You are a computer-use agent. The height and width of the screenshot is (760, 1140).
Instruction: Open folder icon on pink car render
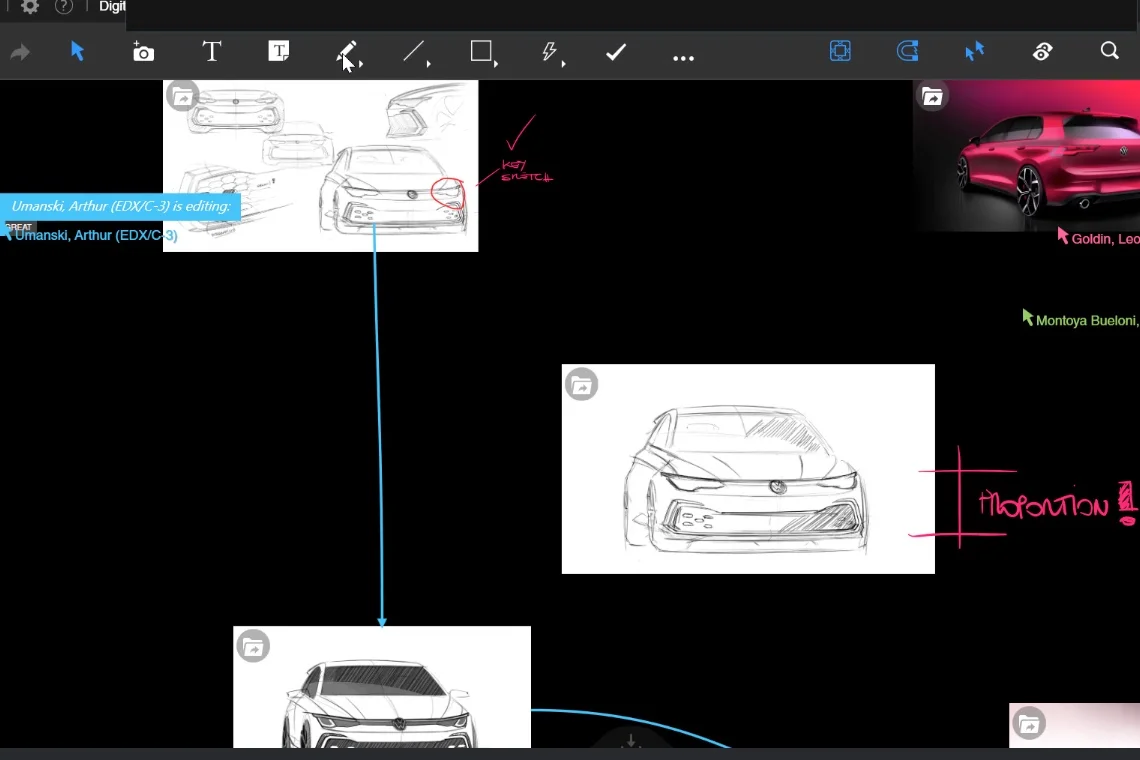(x=932, y=96)
